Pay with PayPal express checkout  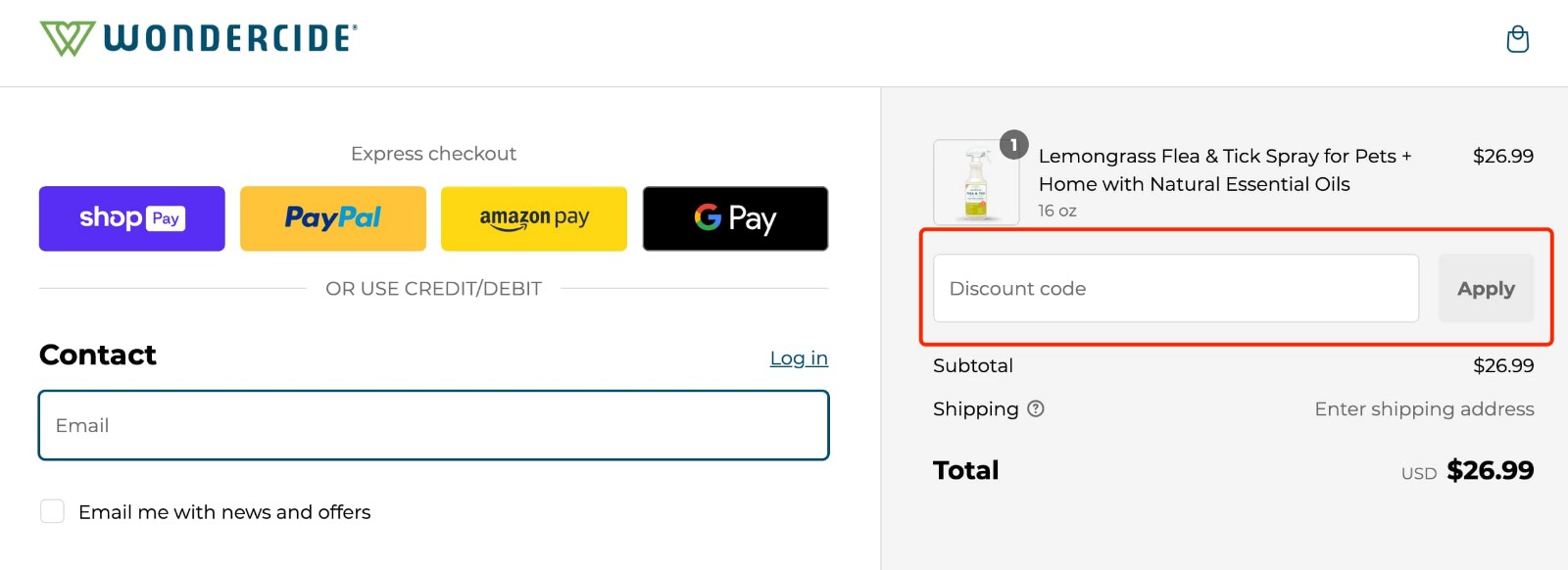[x=332, y=217]
